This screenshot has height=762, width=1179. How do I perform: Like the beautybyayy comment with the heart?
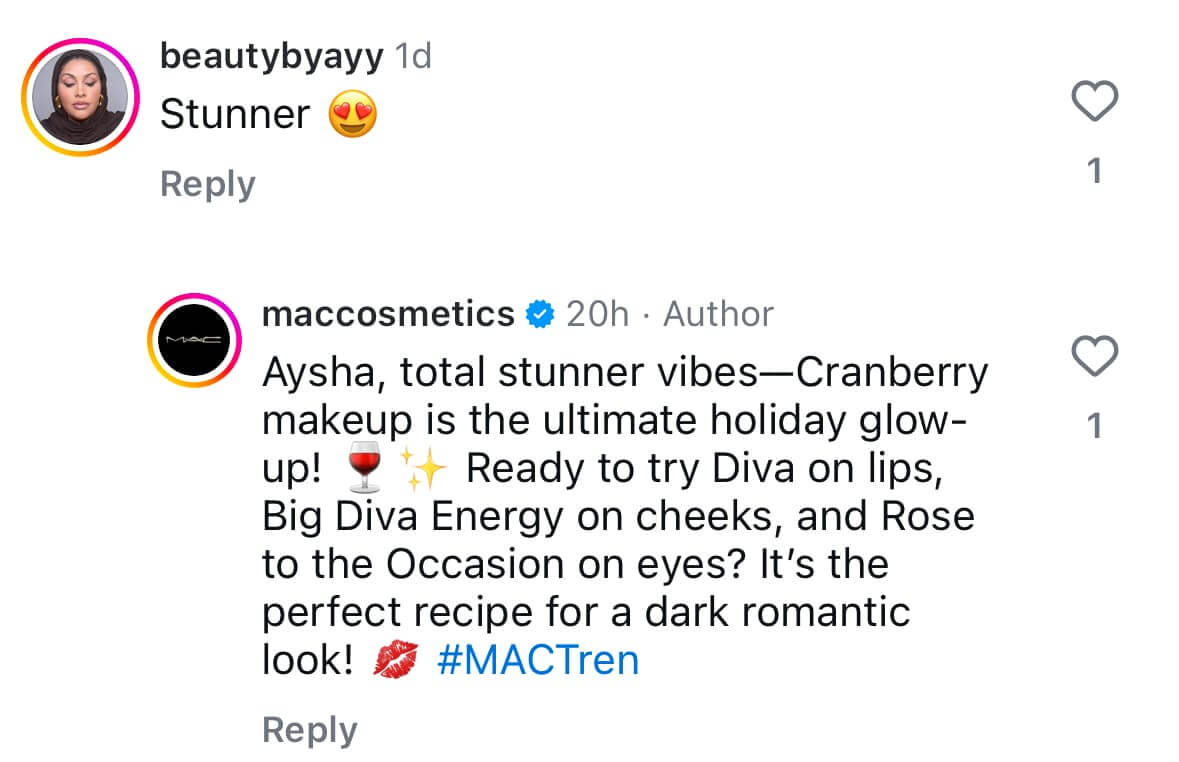click(1094, 102)
